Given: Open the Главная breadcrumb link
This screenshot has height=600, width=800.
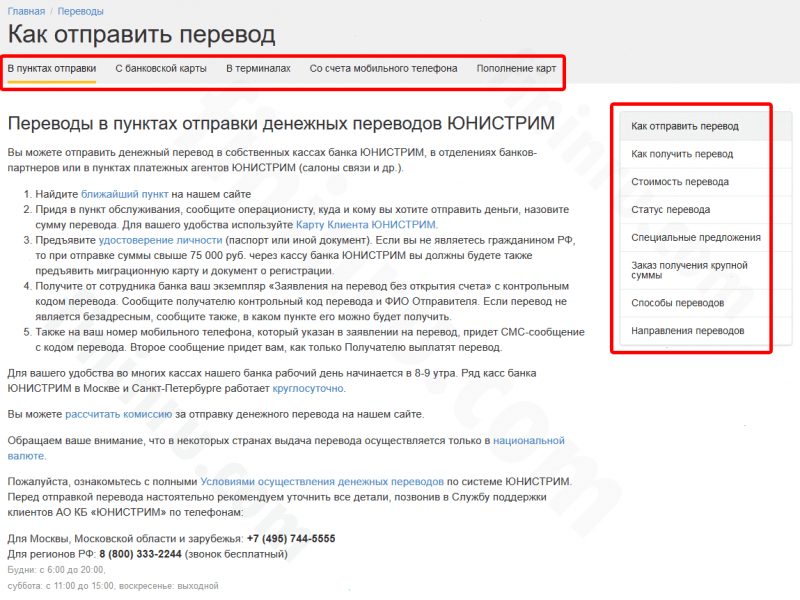Looking at the screenshot, I should click(26, 11).
